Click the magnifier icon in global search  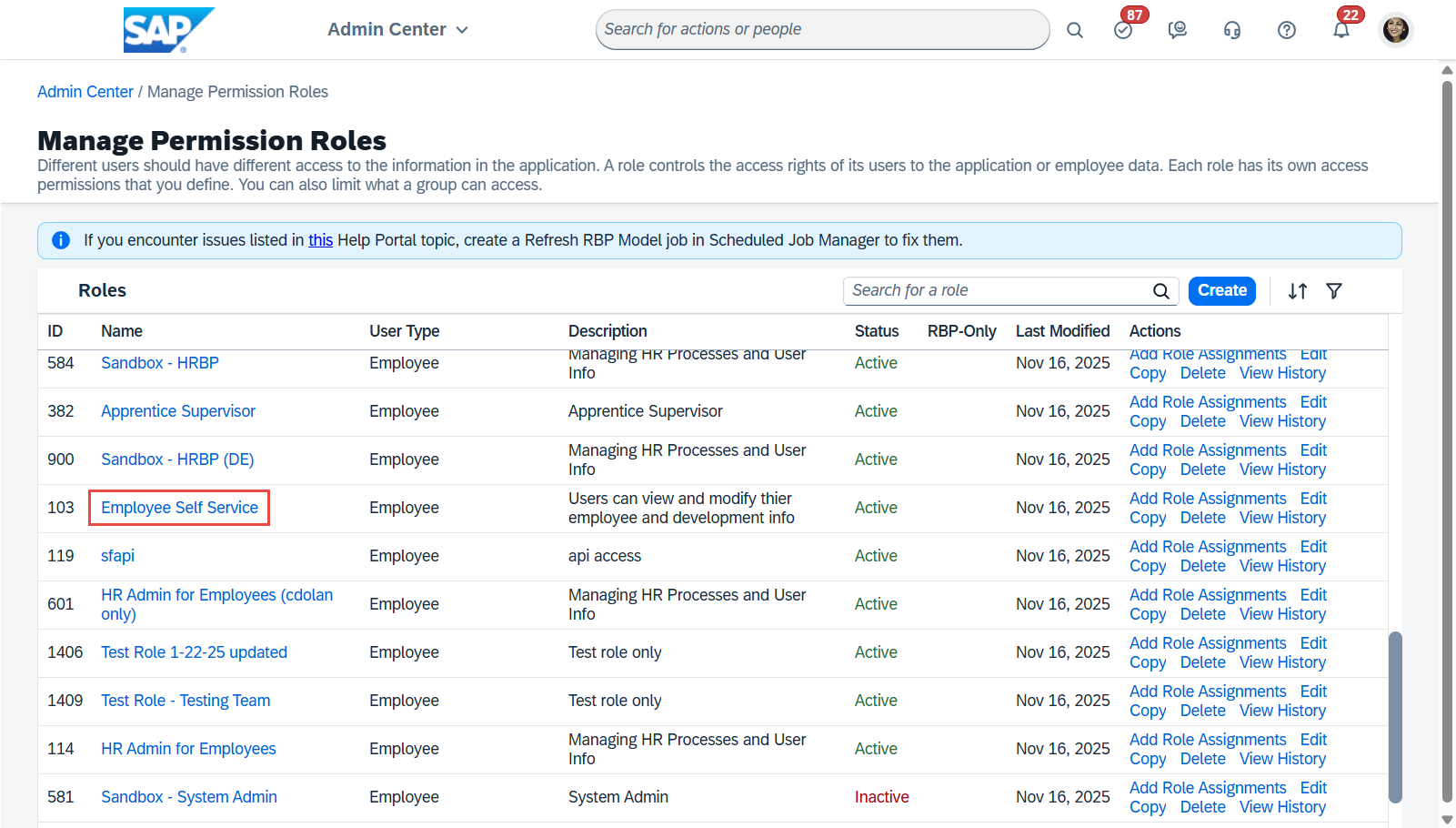point(1074,30)
